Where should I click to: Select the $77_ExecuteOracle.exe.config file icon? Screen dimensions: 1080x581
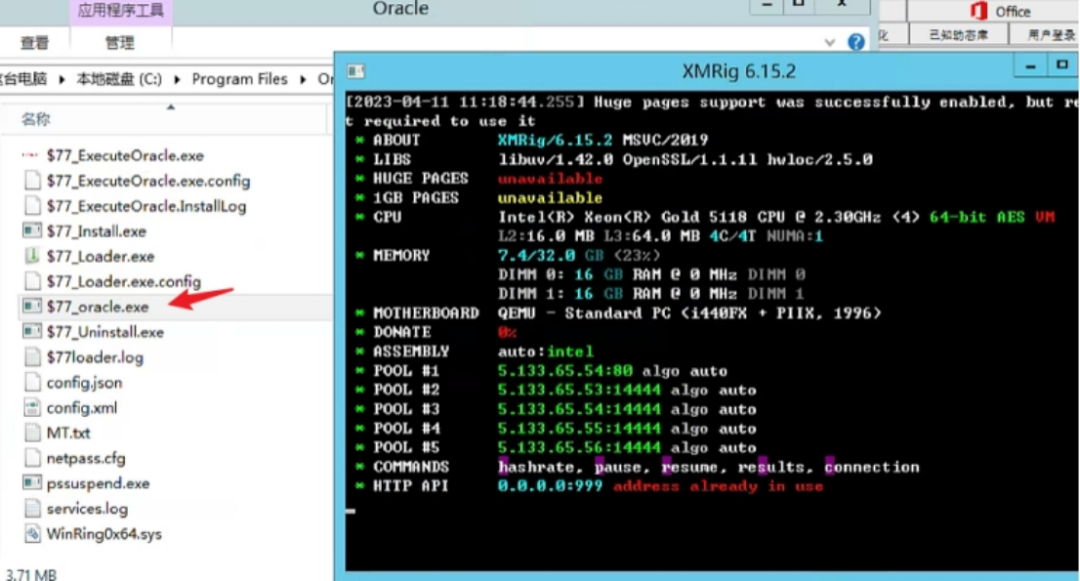pyautogui.click(x=32, y=180)
